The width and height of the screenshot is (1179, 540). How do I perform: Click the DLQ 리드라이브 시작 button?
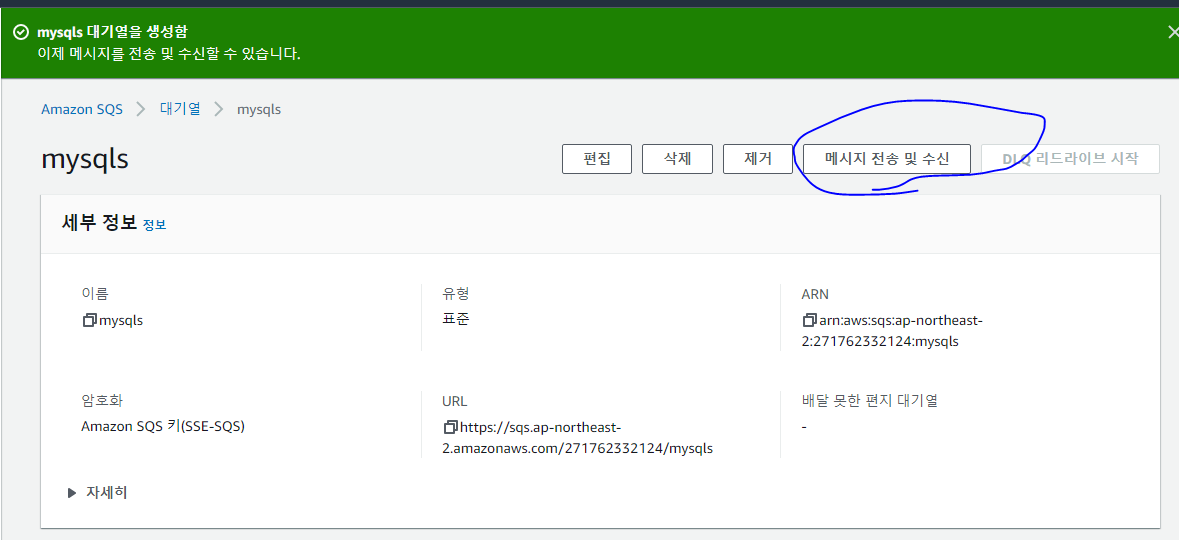coord(1070,159)
